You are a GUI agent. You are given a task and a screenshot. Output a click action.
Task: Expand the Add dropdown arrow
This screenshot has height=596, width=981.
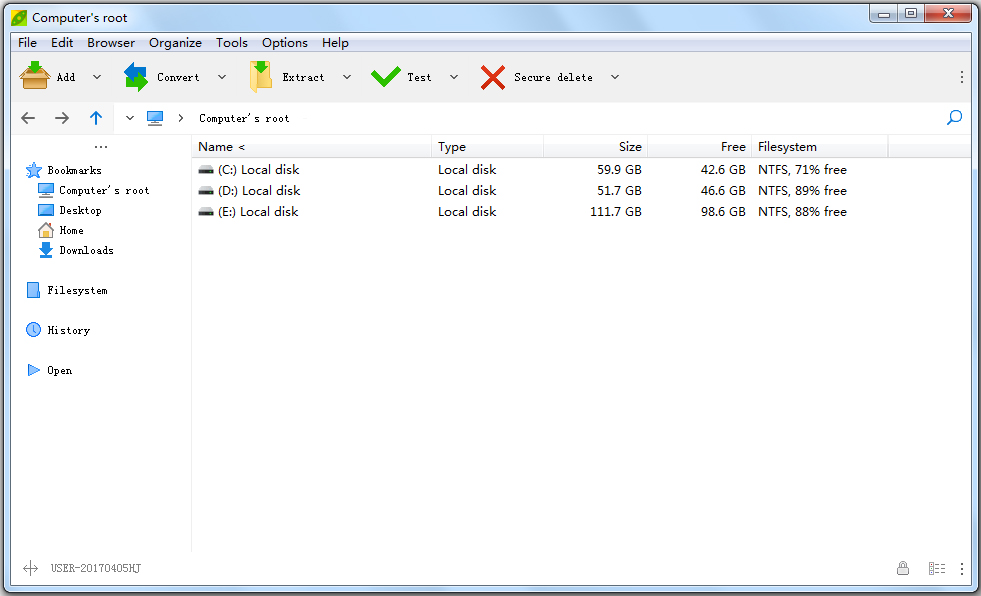point(97,77)
